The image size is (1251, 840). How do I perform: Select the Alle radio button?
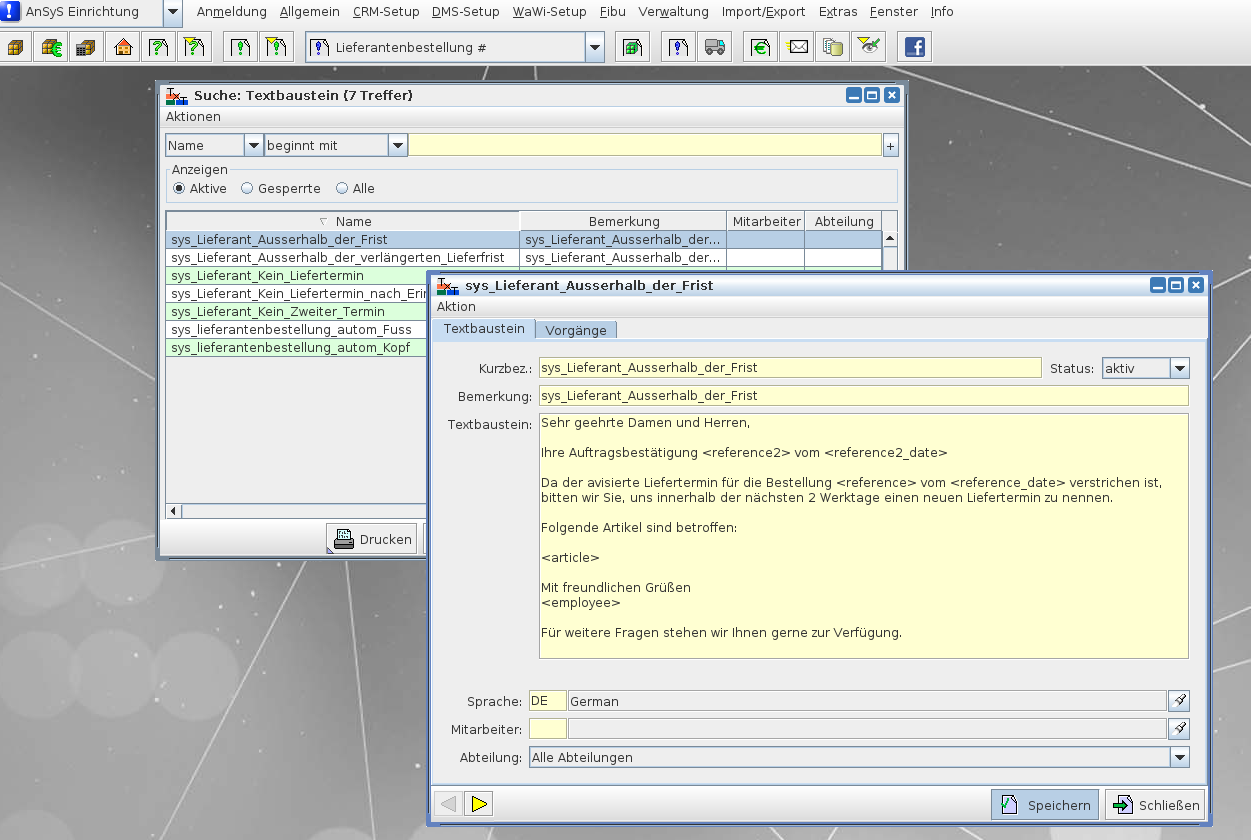[342, 188]
